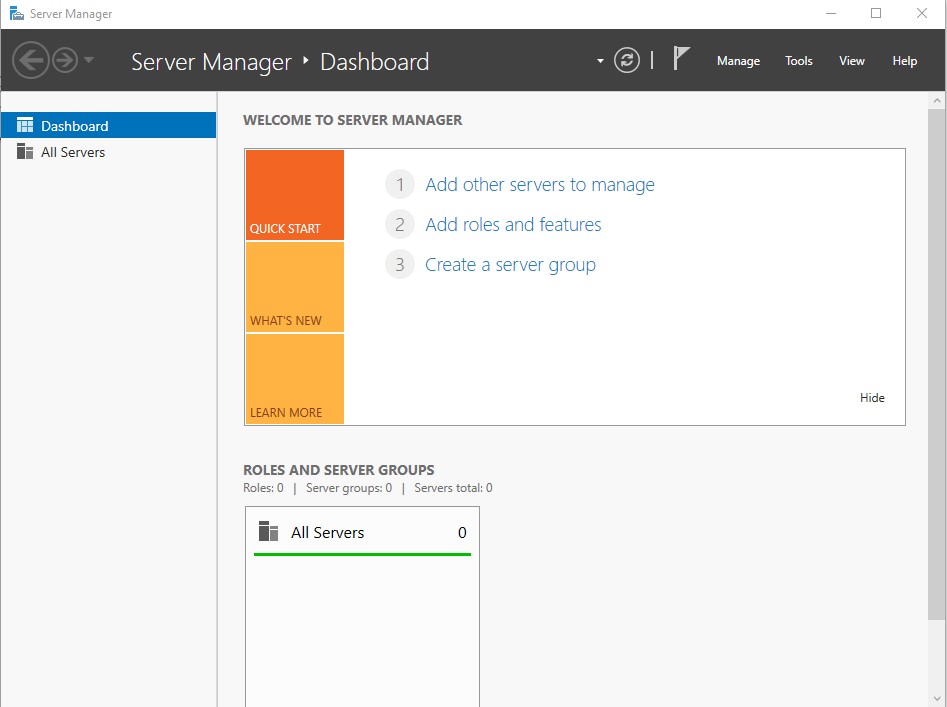Screen dimensions: 947x707
Task: Click Add roles and features link
Action: pos(513,225)
